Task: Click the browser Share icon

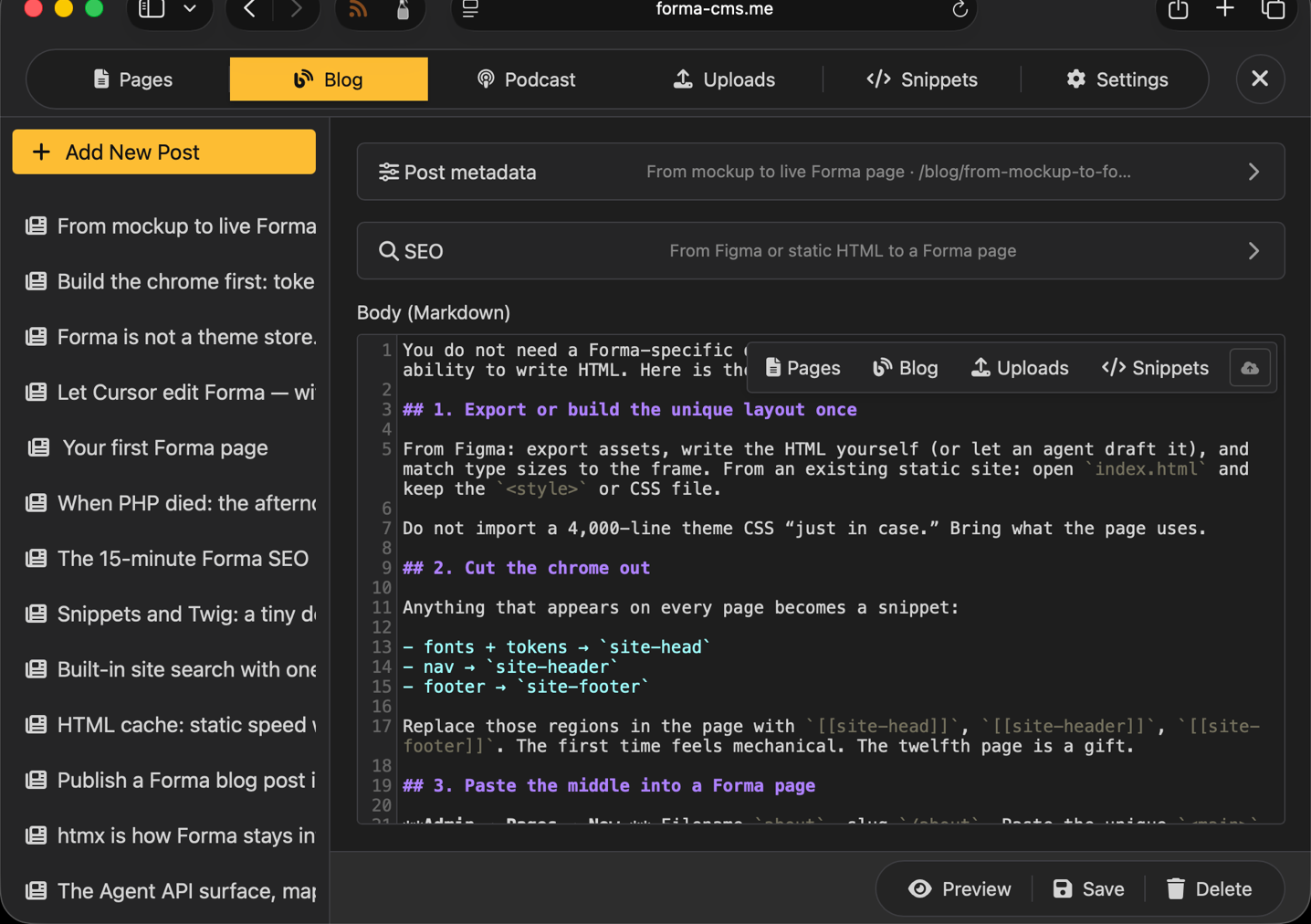Action: [x=1178, y=10]
